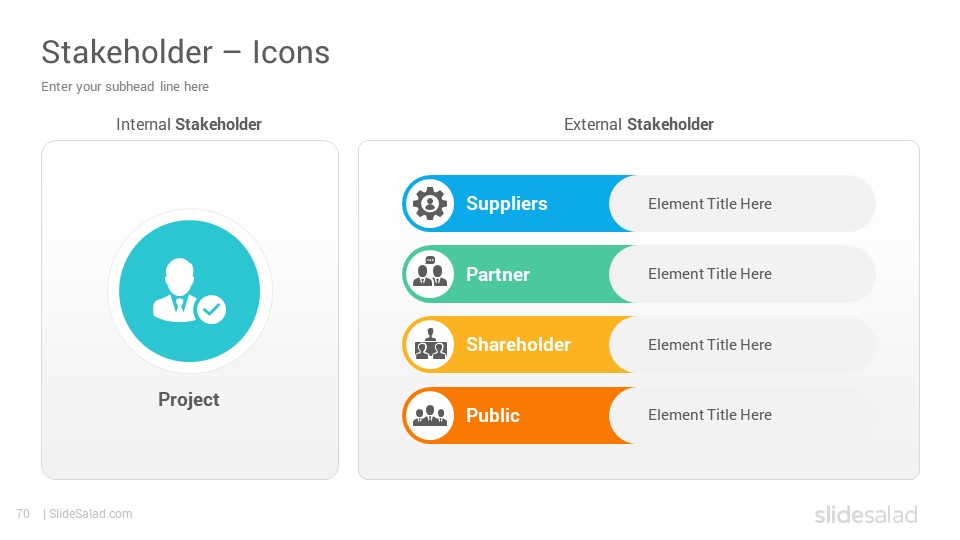Select Element Title Here beside Suppliers
This screenshot has width=960, height=540.
click(710, 204)
